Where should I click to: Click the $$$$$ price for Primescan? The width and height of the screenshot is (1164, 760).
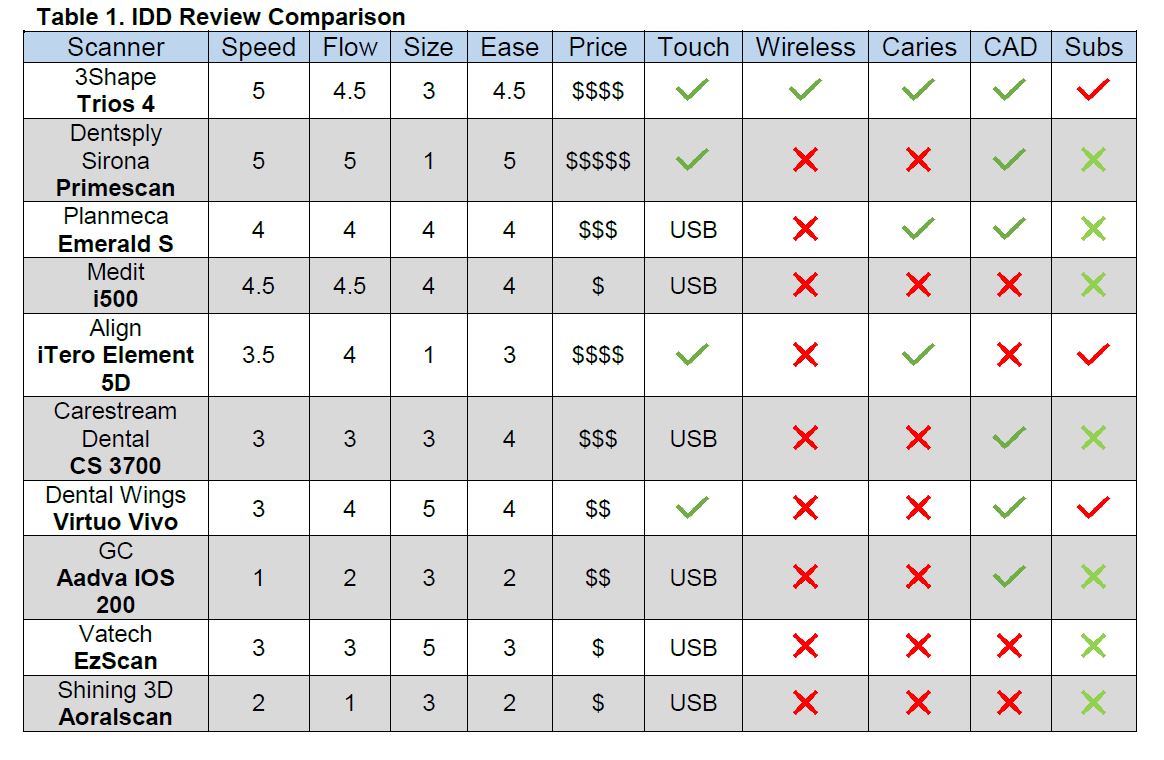597,161
